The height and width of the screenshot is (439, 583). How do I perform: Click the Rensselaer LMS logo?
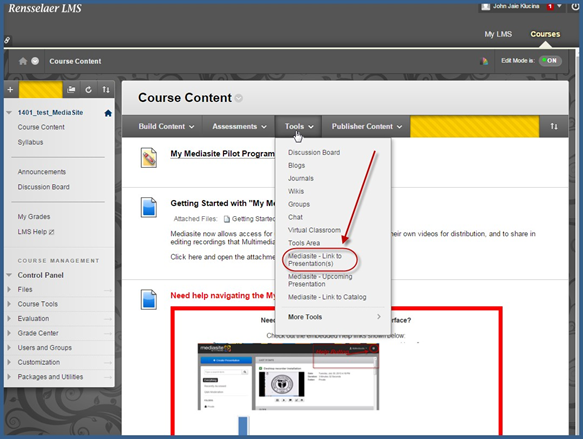click(45, 8)
